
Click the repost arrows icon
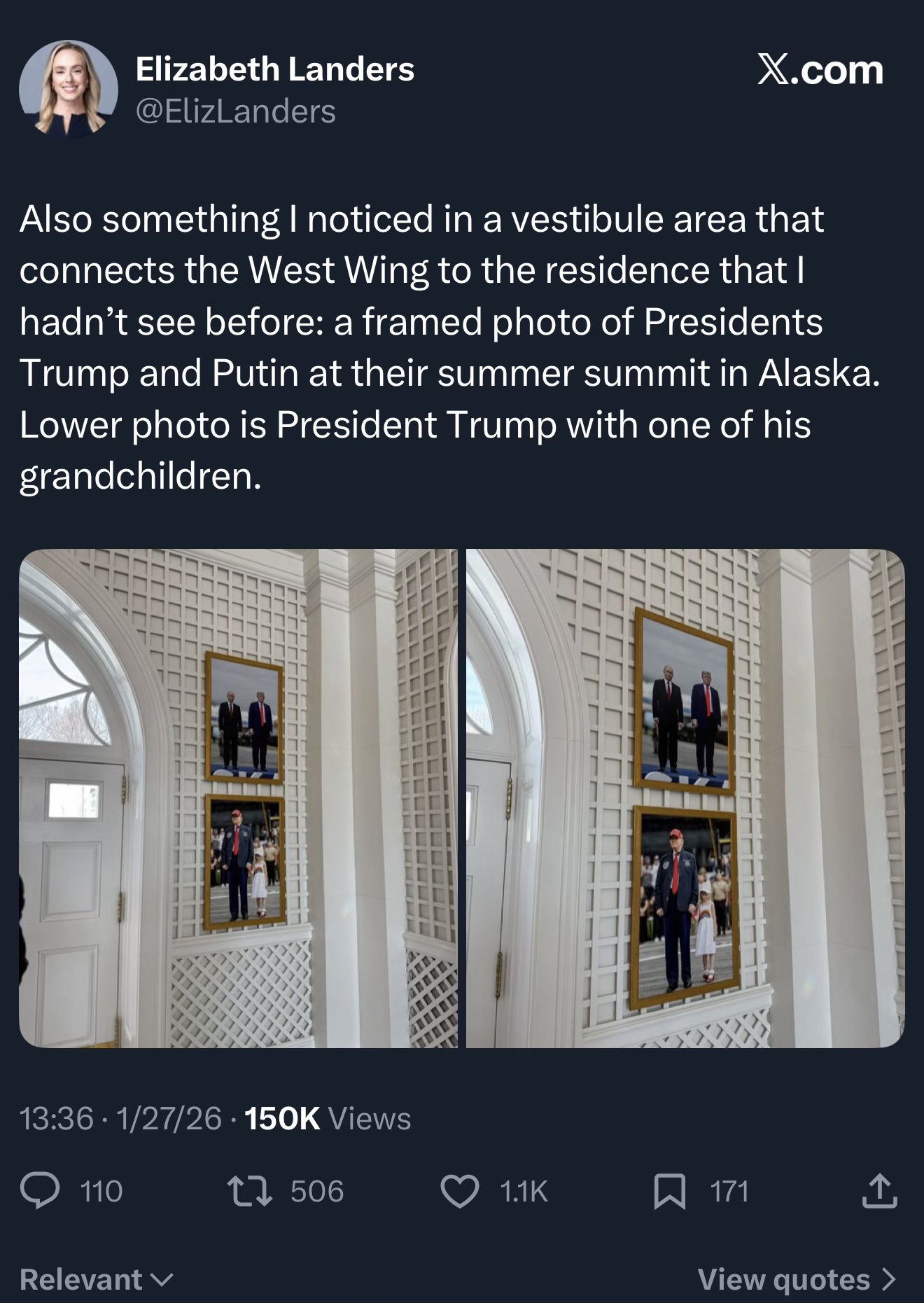(249, 1191)
